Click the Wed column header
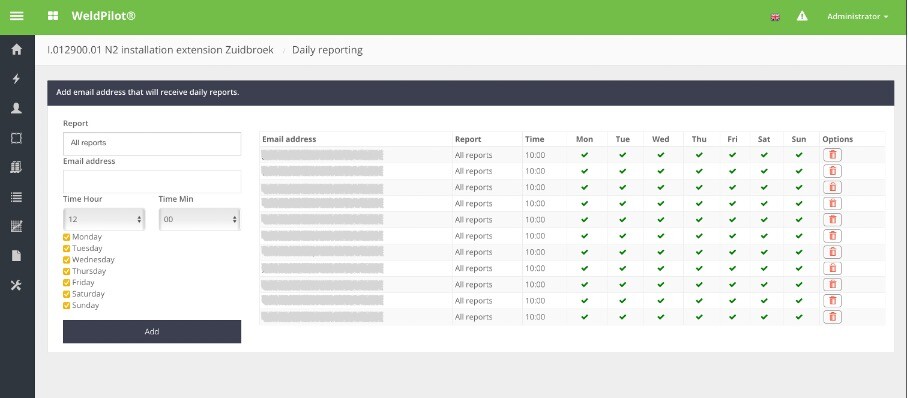The height and width of the screenshot is (398, 908). [x=661, y=139]
